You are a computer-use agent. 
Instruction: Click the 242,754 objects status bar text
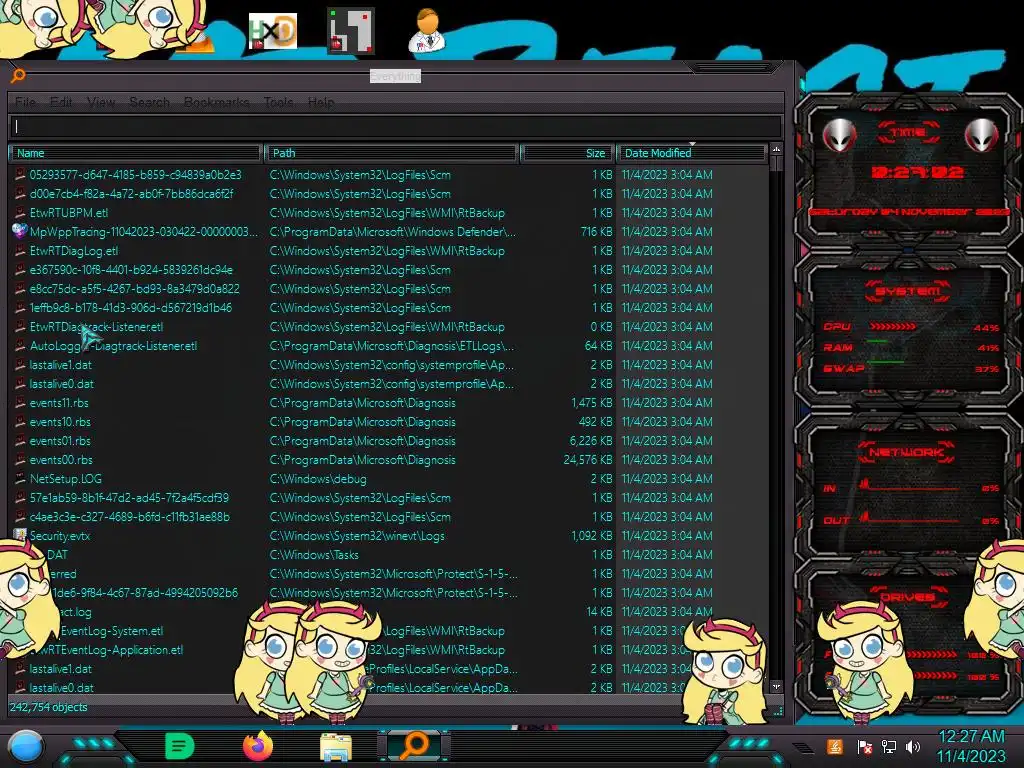click(48, 707)
